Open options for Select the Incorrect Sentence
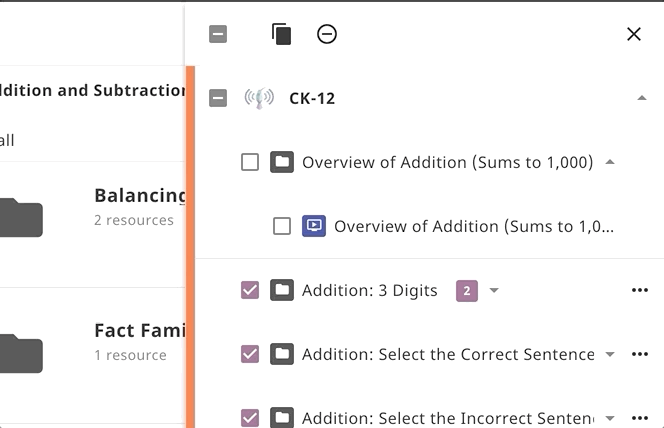Image resolution: width=664 pixels, height=428 pixels. point(640,417)
